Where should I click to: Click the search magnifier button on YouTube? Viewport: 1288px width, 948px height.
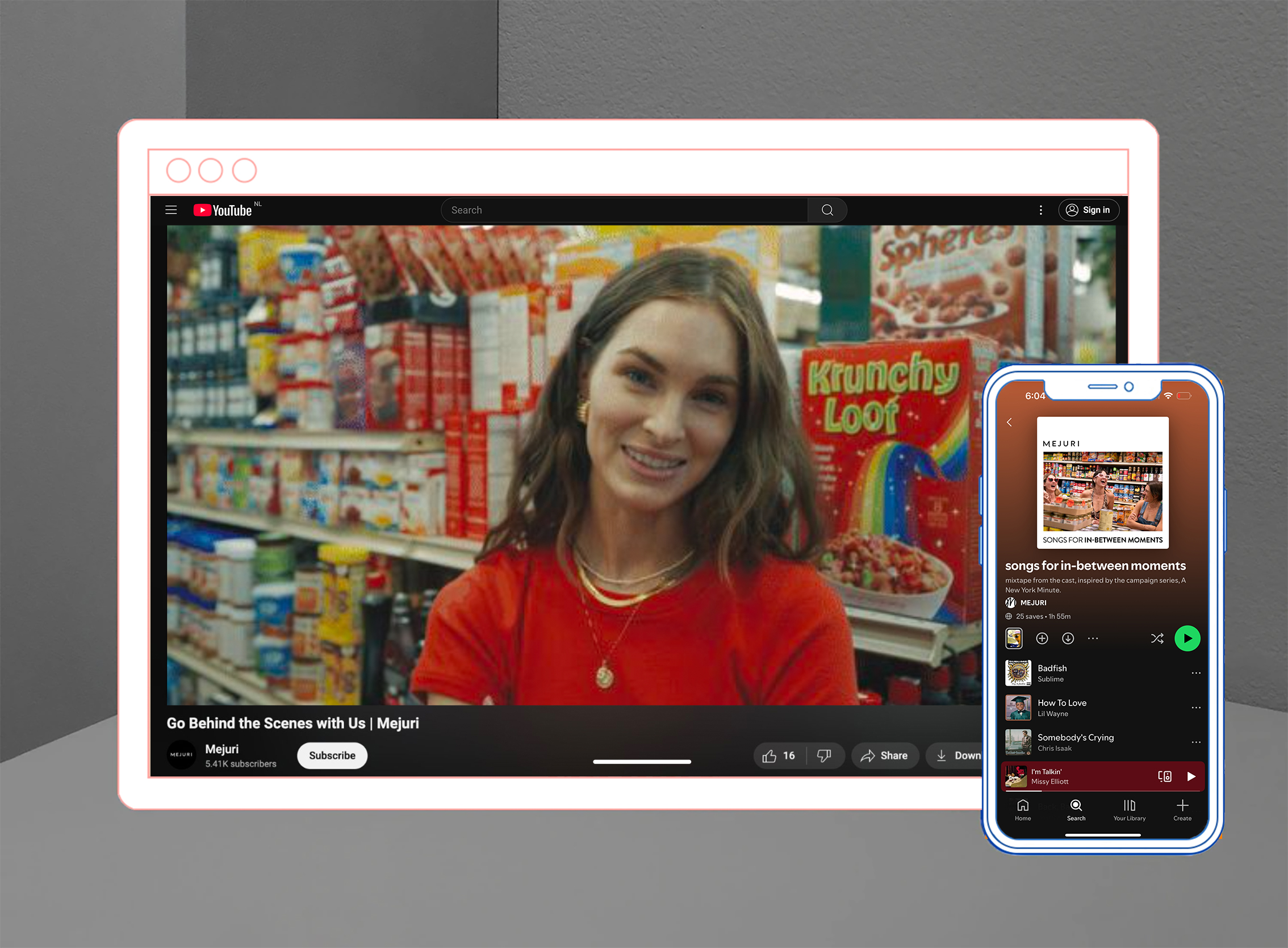[x=827, y=210]
